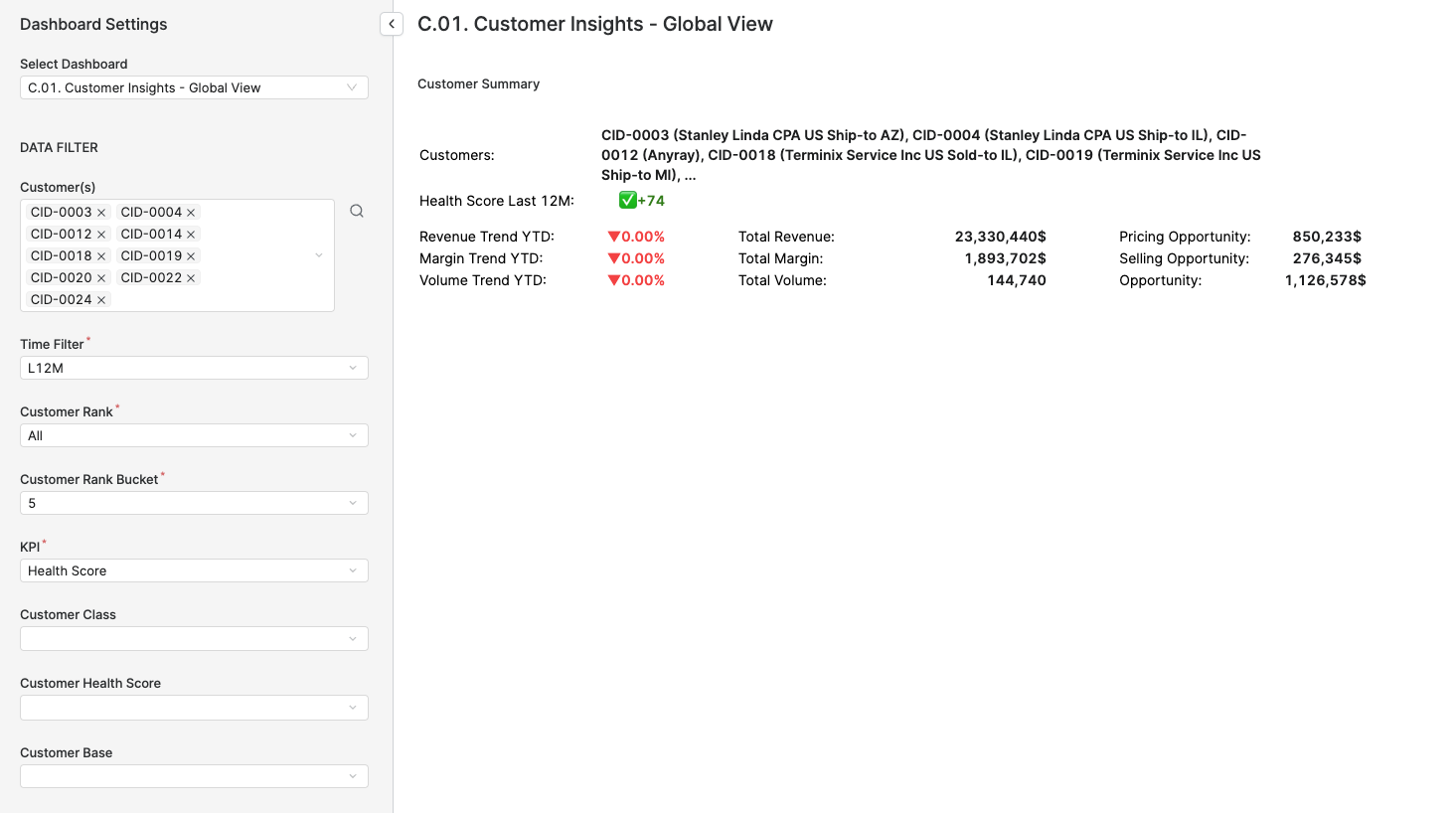Viewport: 1456px width, 813px height.
Task: Collapse the Dashboard Settings panel
Action: pyautogui.click(x=391, y=24)
